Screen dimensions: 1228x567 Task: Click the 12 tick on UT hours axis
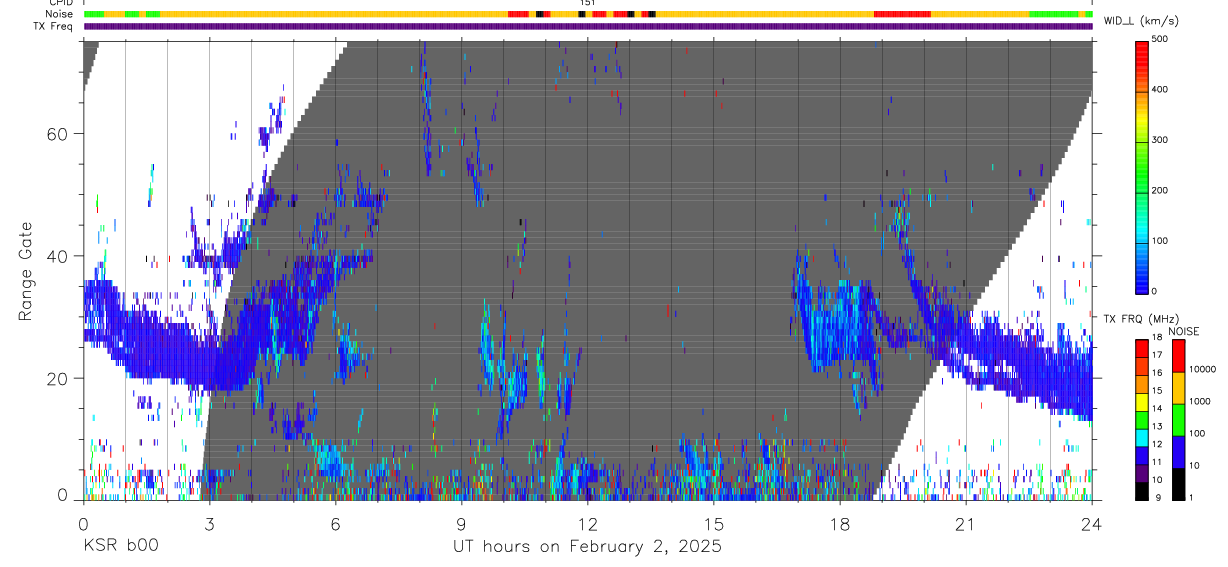click(x=587, y=524)
